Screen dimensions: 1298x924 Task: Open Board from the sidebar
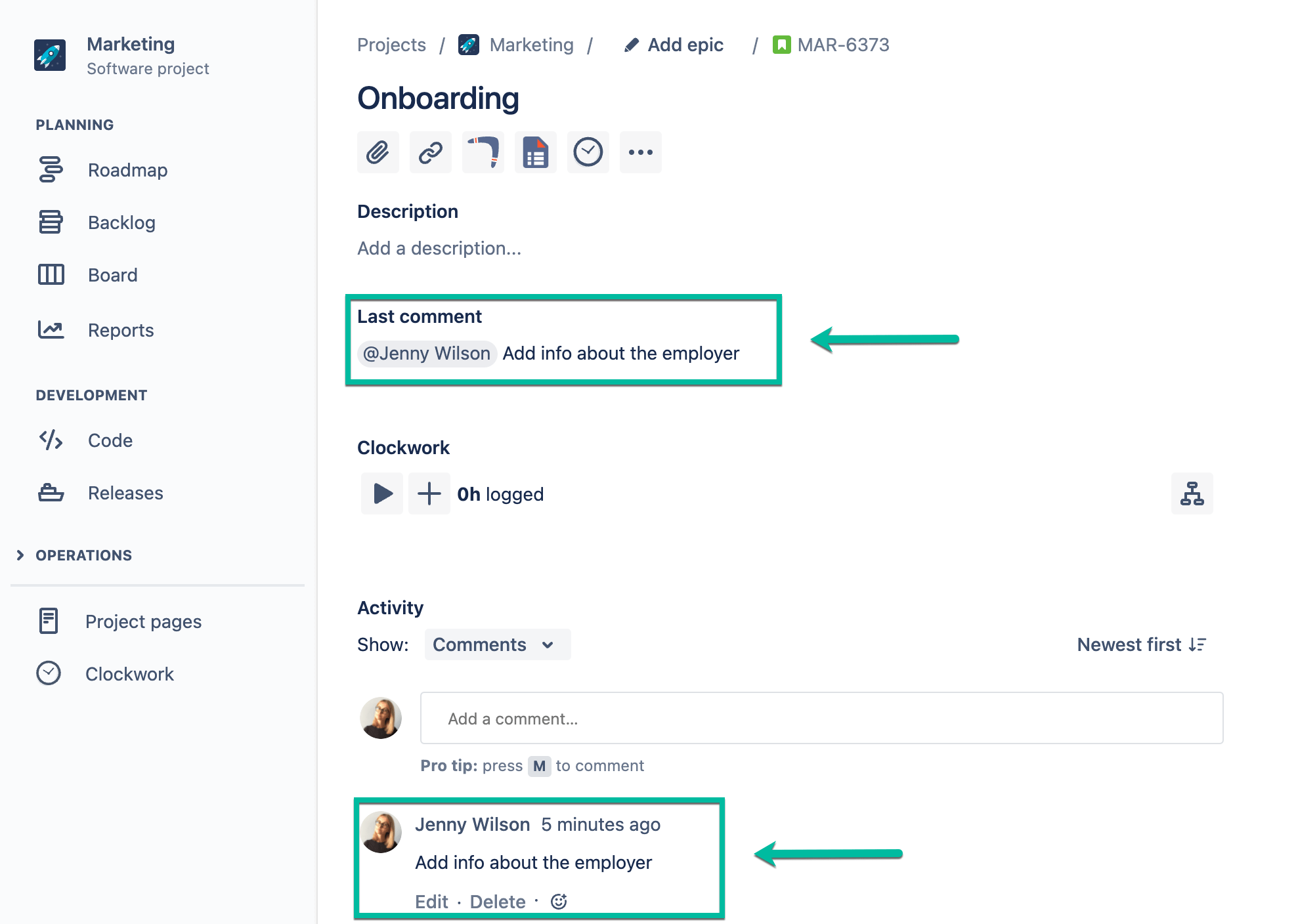point(112,275)
